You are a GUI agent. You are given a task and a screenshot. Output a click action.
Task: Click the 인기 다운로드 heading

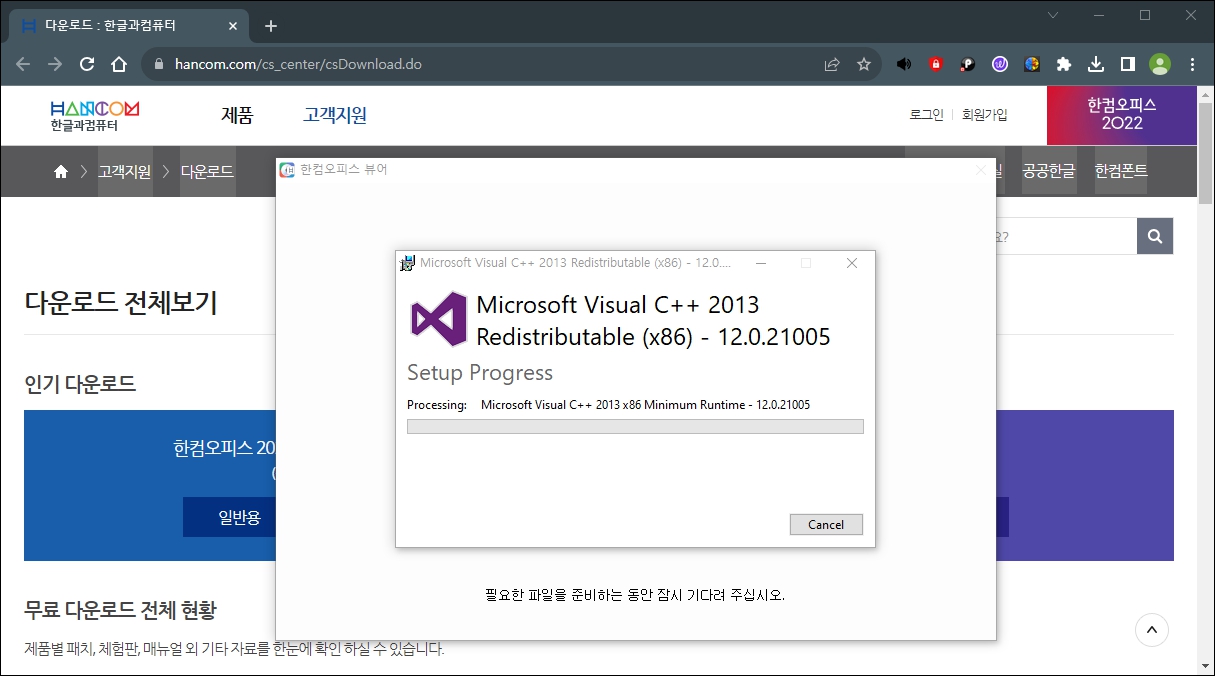pyautogui.click(x=80, y=384)
